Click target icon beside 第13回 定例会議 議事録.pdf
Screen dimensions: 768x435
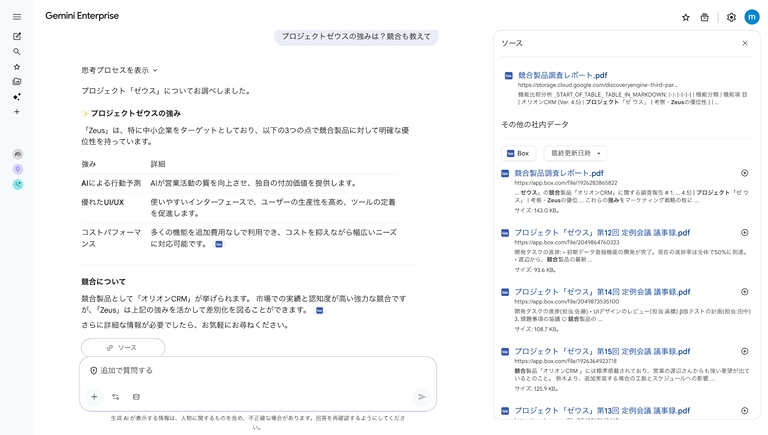(x=744, y=411)
